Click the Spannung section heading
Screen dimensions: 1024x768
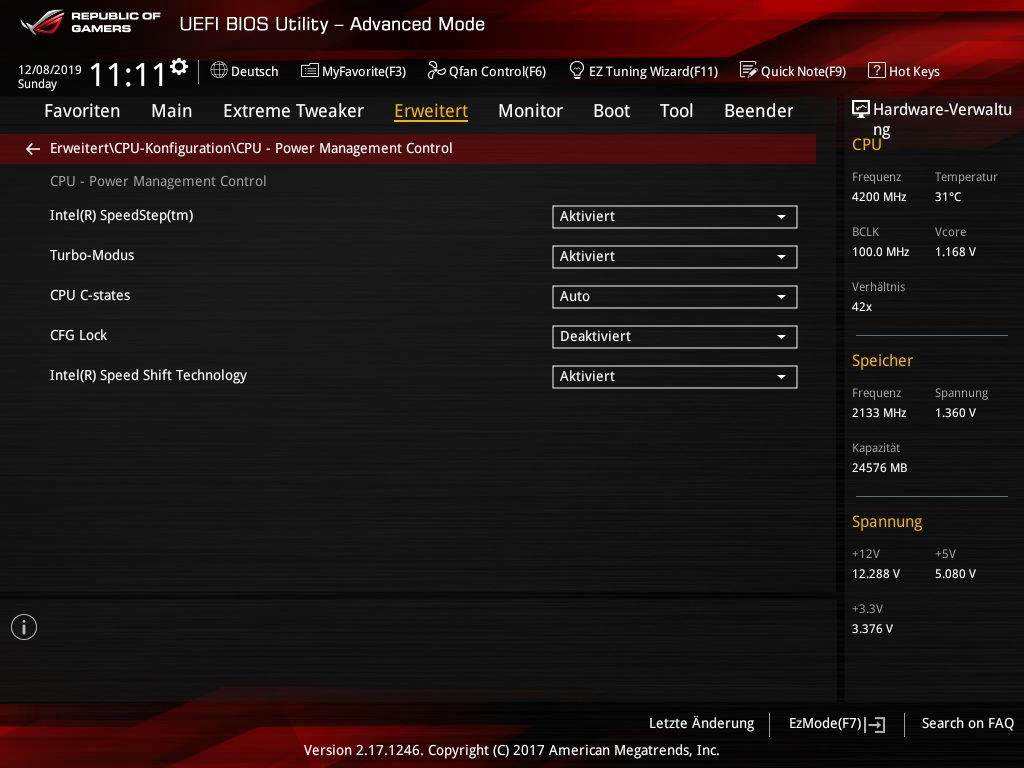click(x=887, y=522)
